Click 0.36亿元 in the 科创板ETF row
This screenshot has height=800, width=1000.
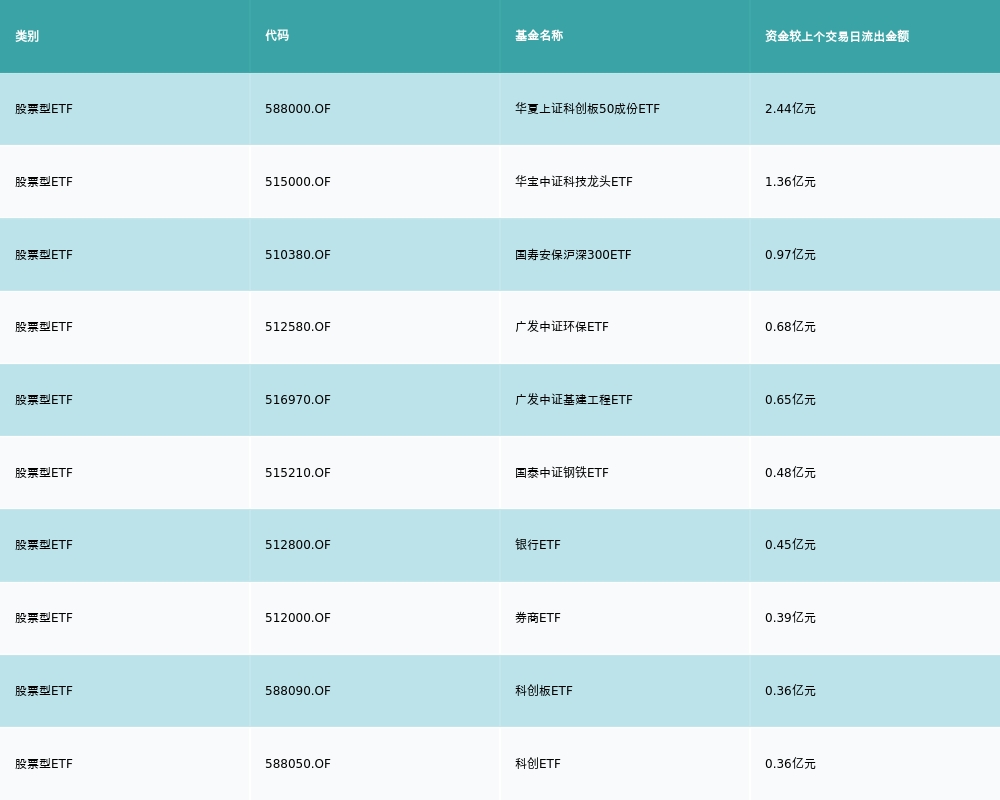[790, 692]
